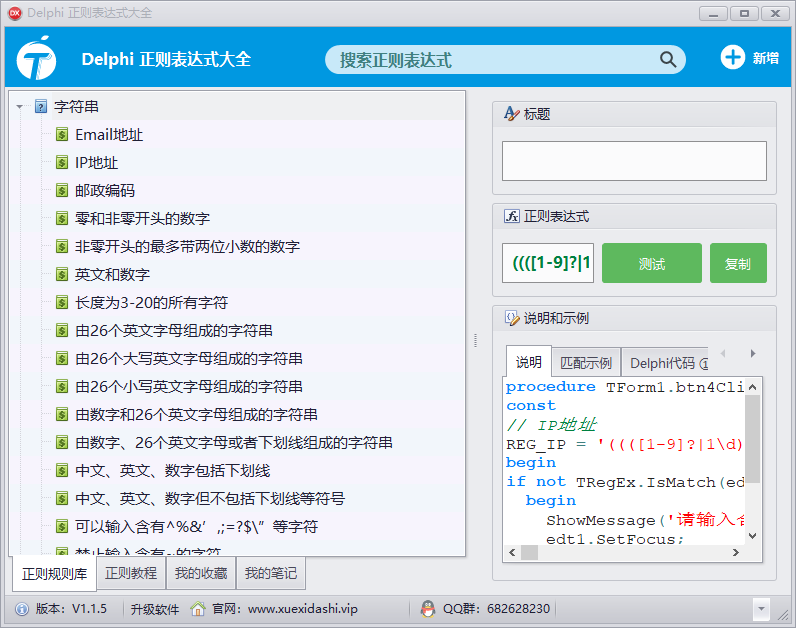
Task: Open the status bar dropdown arrow
Action: coord(761,608)
